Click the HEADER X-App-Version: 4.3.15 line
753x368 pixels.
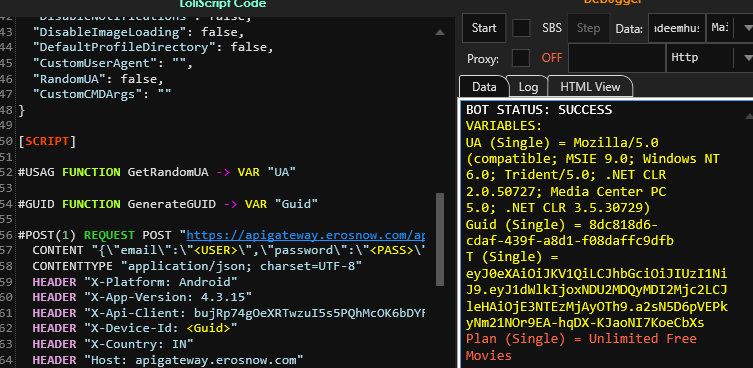pos(142,297)
